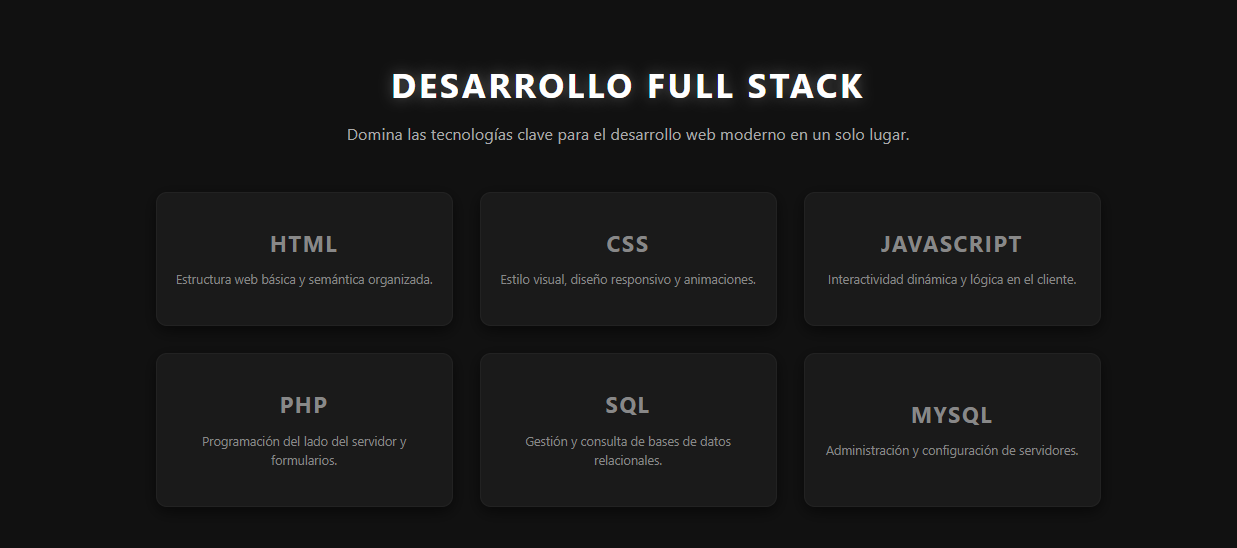Click the HTML title text
Viewport: 1237px width, 548px height.
pyautogui.click(x=304, y=244)
